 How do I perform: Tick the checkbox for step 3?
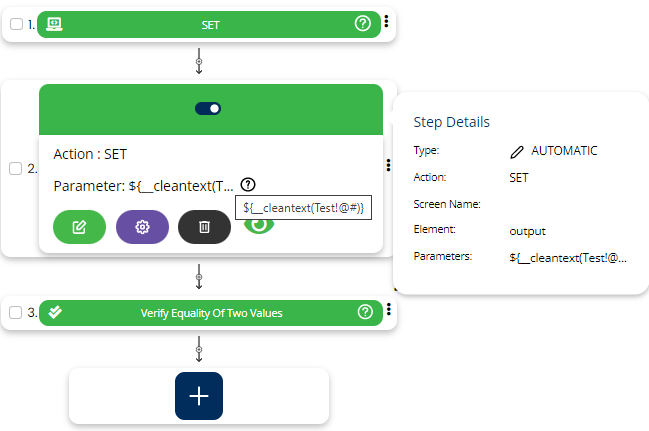pos(16,312)
